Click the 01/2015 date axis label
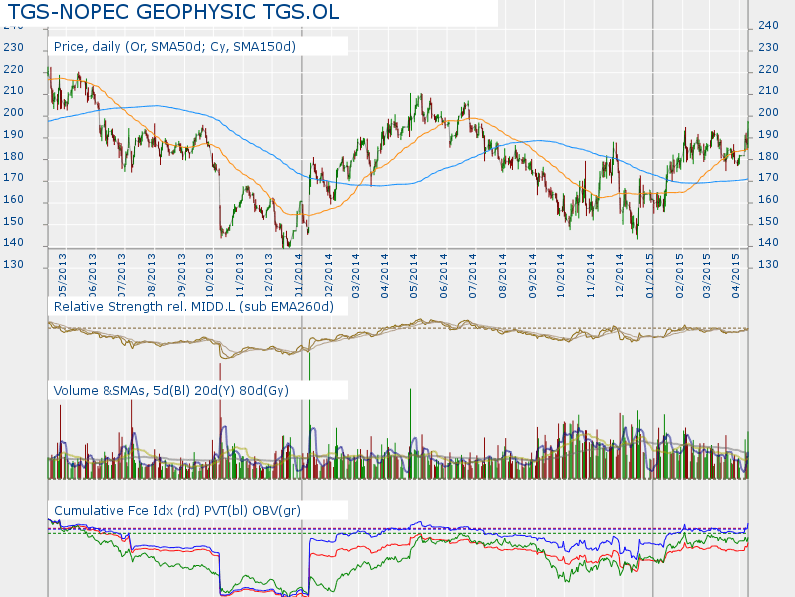This screenshot has height=597, width=795. point(649,275)
